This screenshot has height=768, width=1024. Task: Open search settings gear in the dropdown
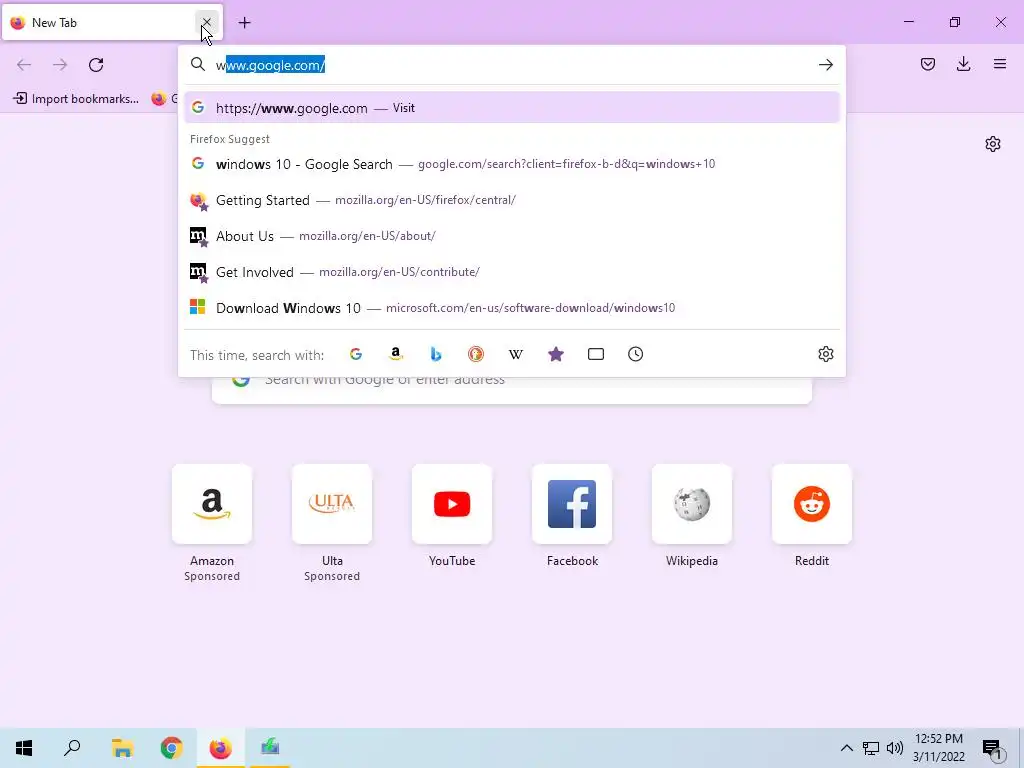tap(825, 354)
